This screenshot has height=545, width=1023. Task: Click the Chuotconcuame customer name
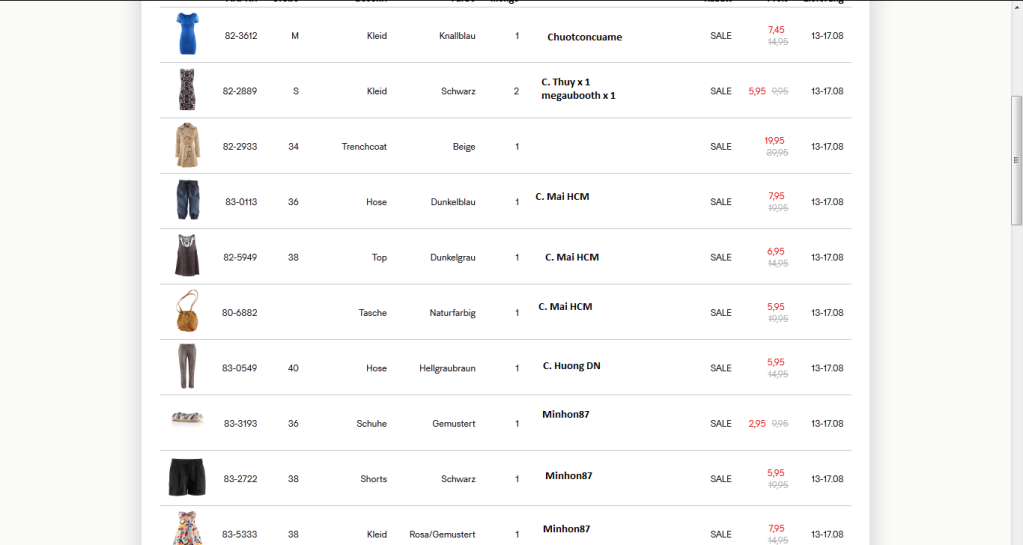tap(584, 37)
